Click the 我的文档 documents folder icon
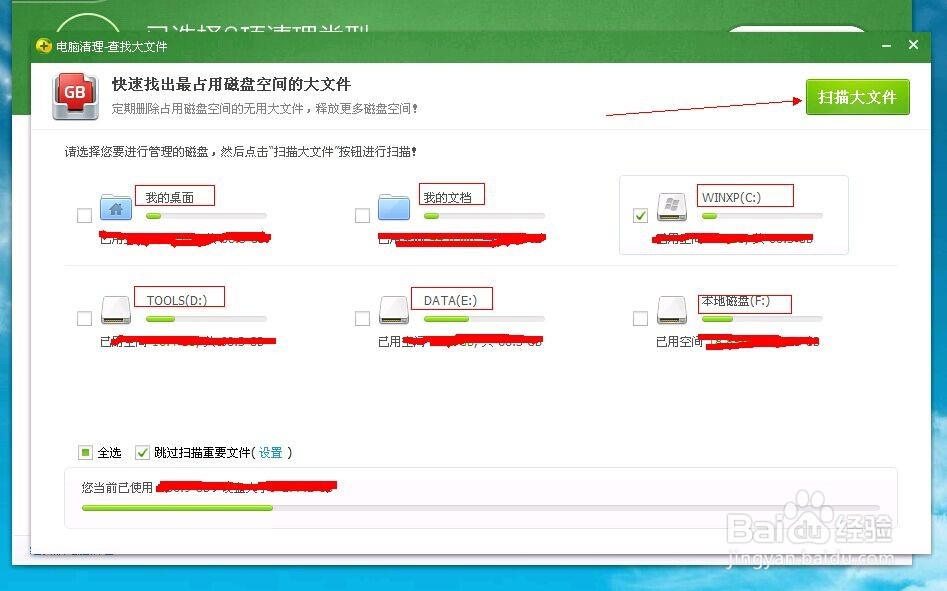 coord(393,207)
